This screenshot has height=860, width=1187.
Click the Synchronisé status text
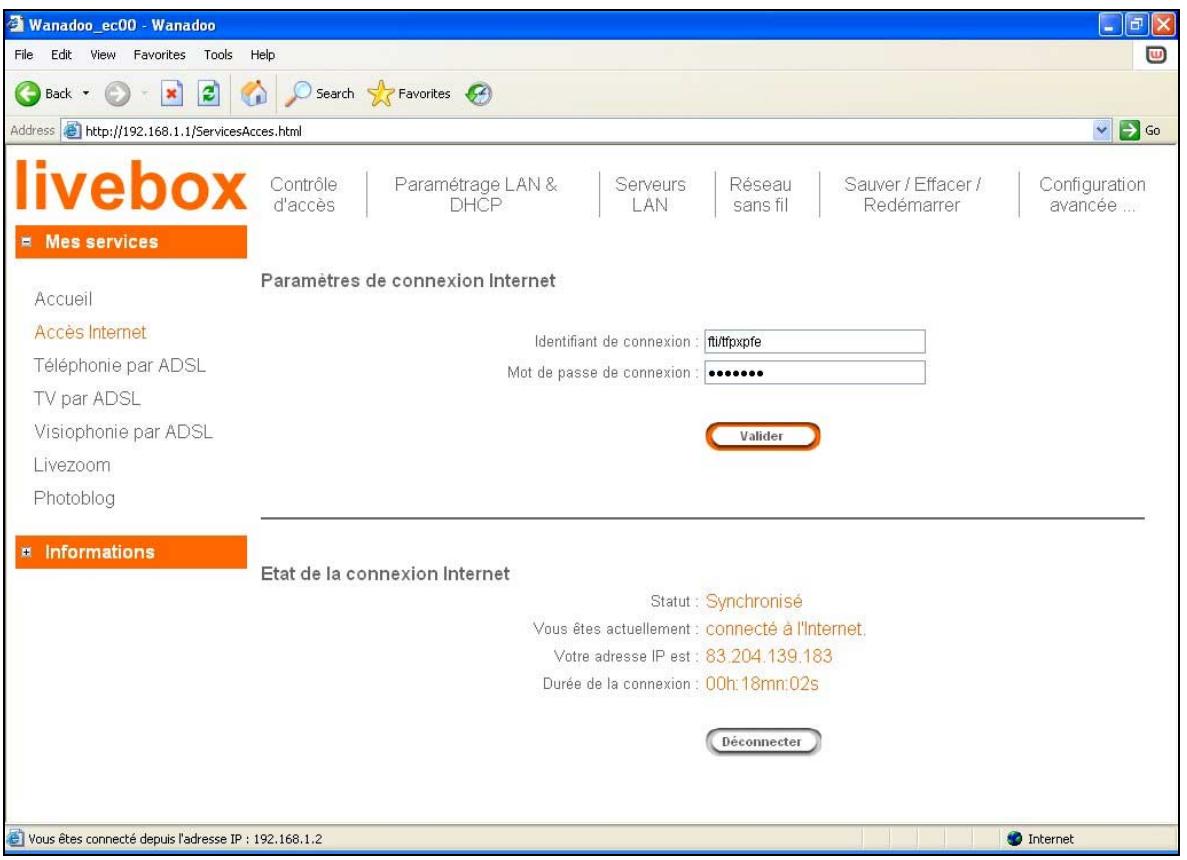(754, 602)
